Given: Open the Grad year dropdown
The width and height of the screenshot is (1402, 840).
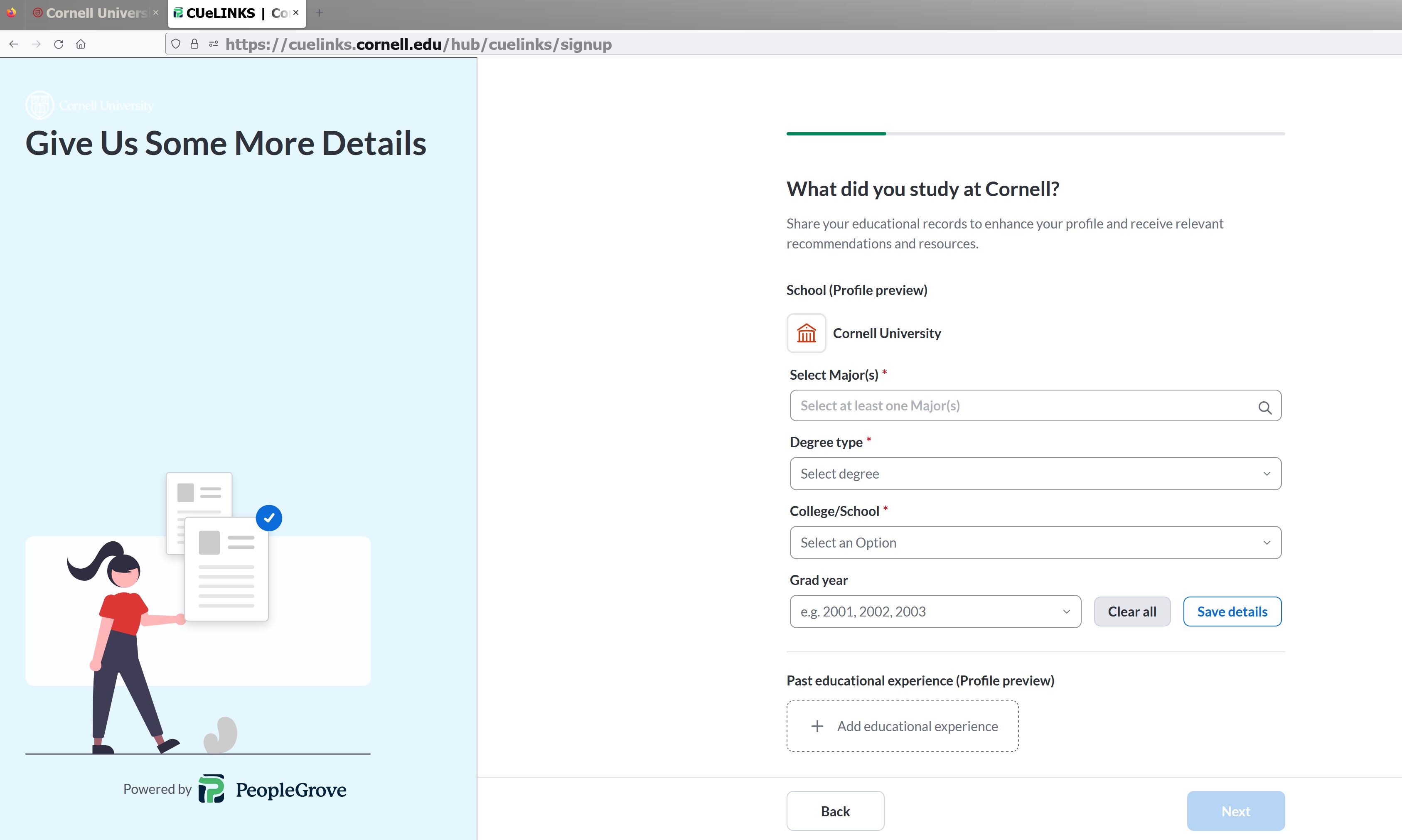Looking at the screenshot, I should click(935, 612).
